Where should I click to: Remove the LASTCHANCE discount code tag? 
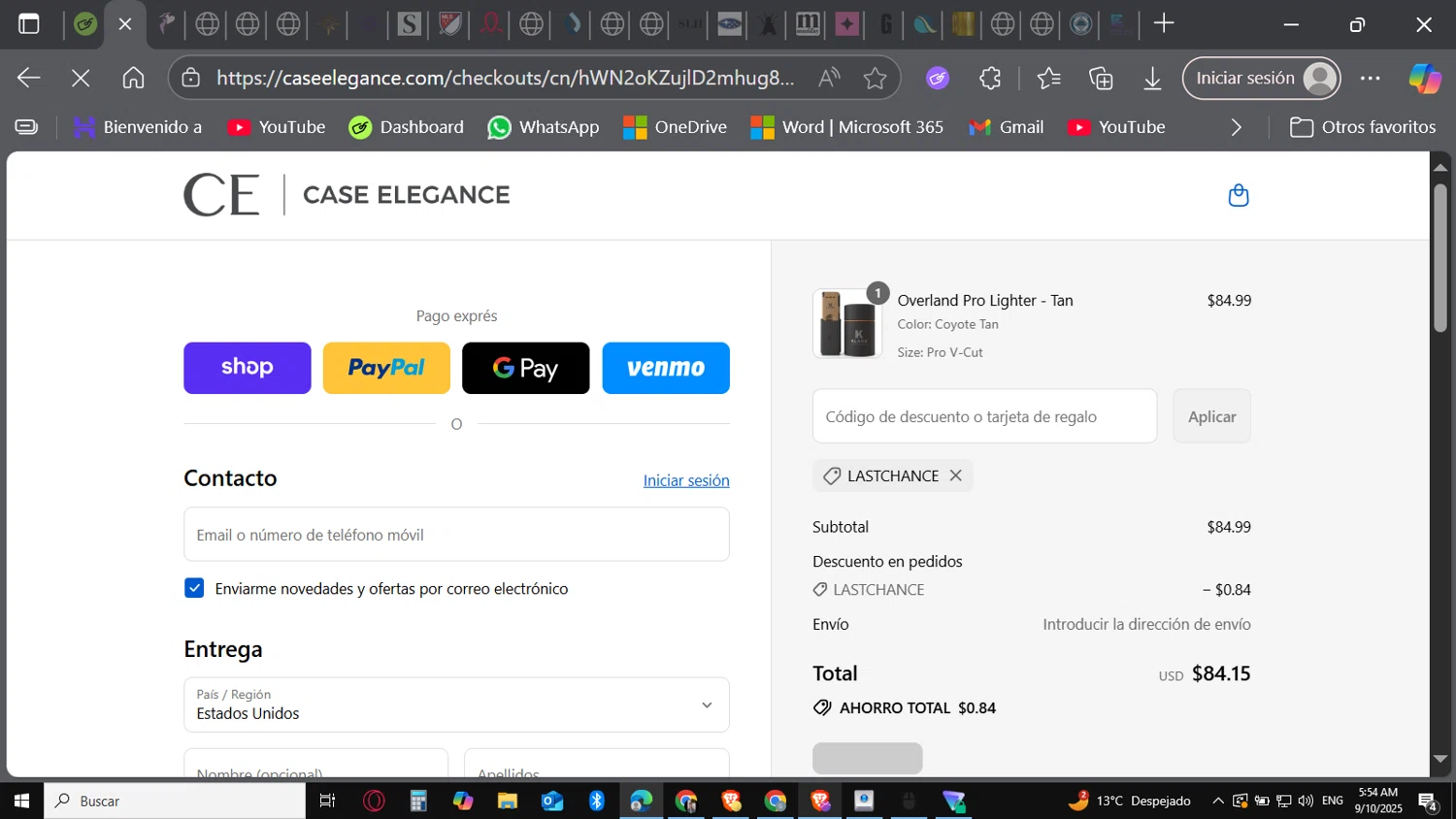point(956,475)
